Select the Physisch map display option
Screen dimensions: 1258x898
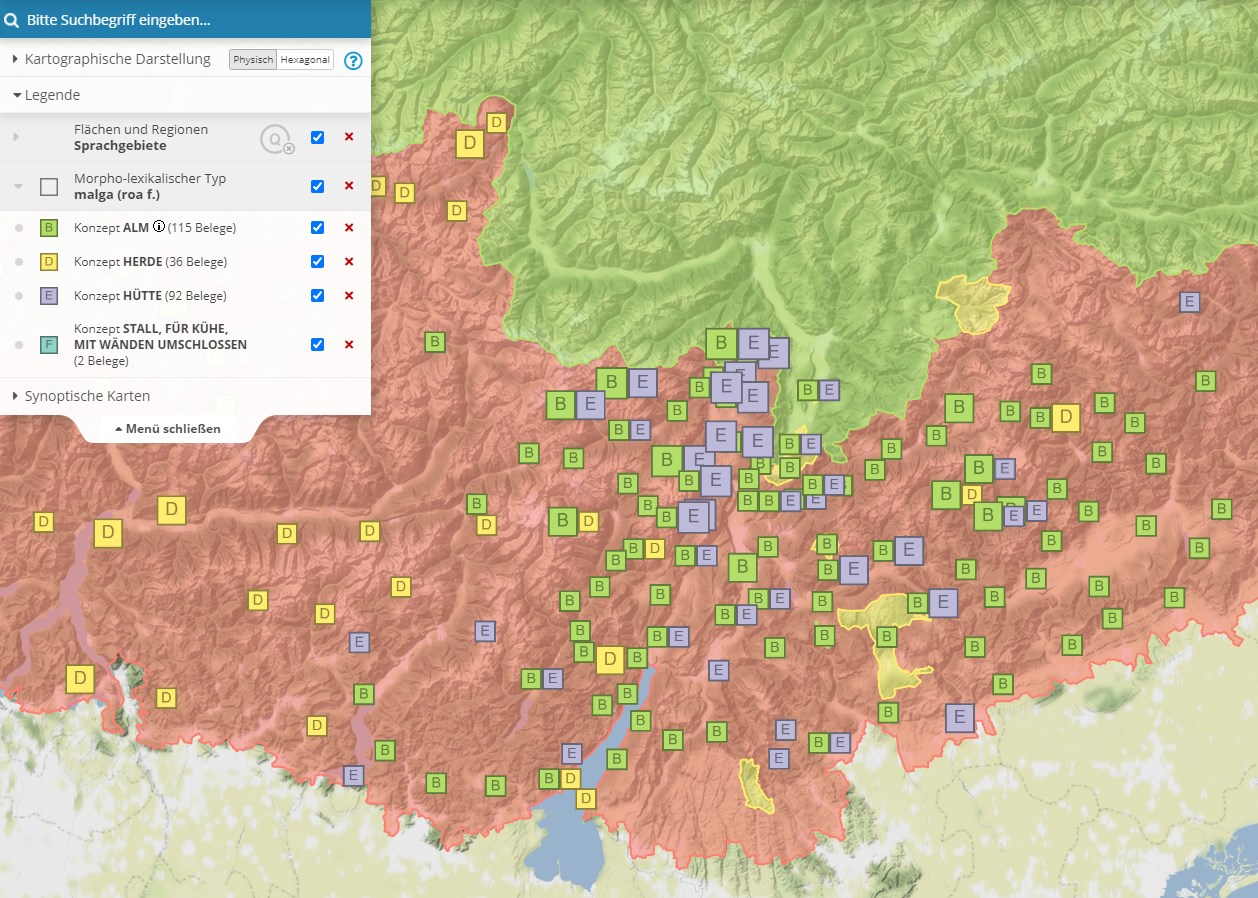pos(253,60)
